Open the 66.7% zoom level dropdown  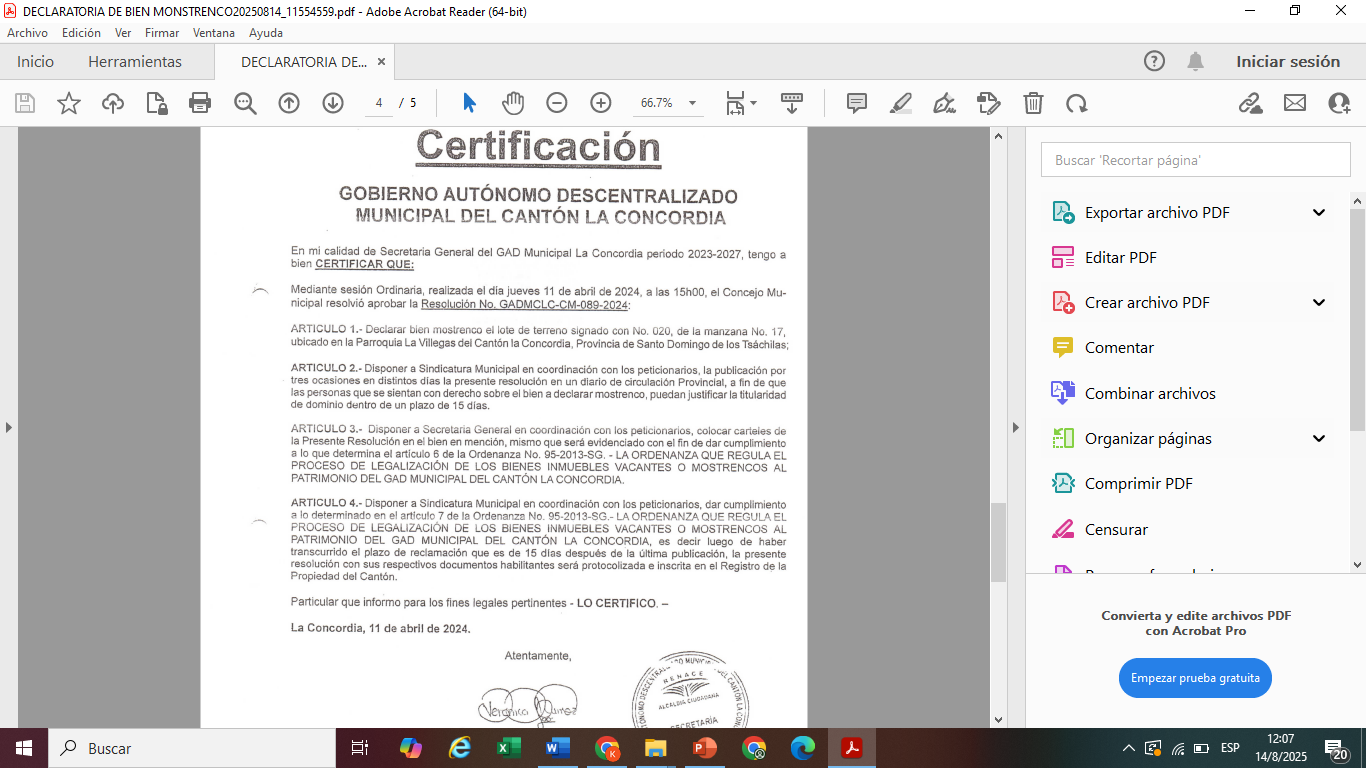pyautogui.click(x=692, y=103)
